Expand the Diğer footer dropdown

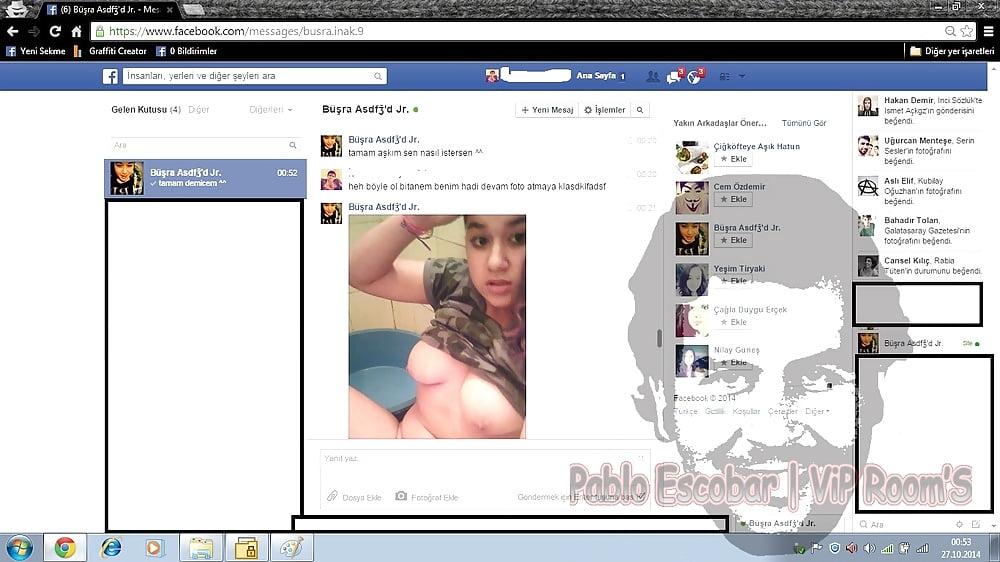817,411
